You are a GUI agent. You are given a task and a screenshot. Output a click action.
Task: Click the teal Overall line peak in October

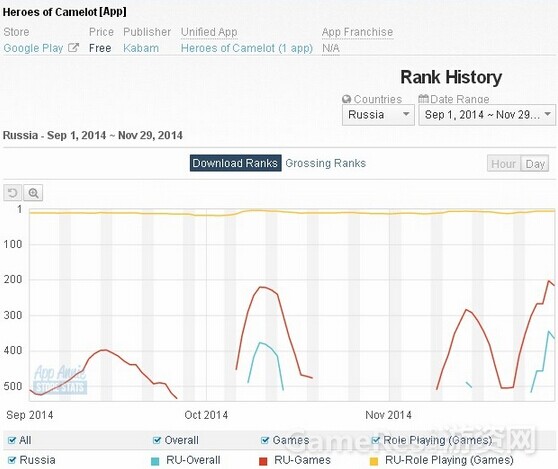tap(260, 343)
